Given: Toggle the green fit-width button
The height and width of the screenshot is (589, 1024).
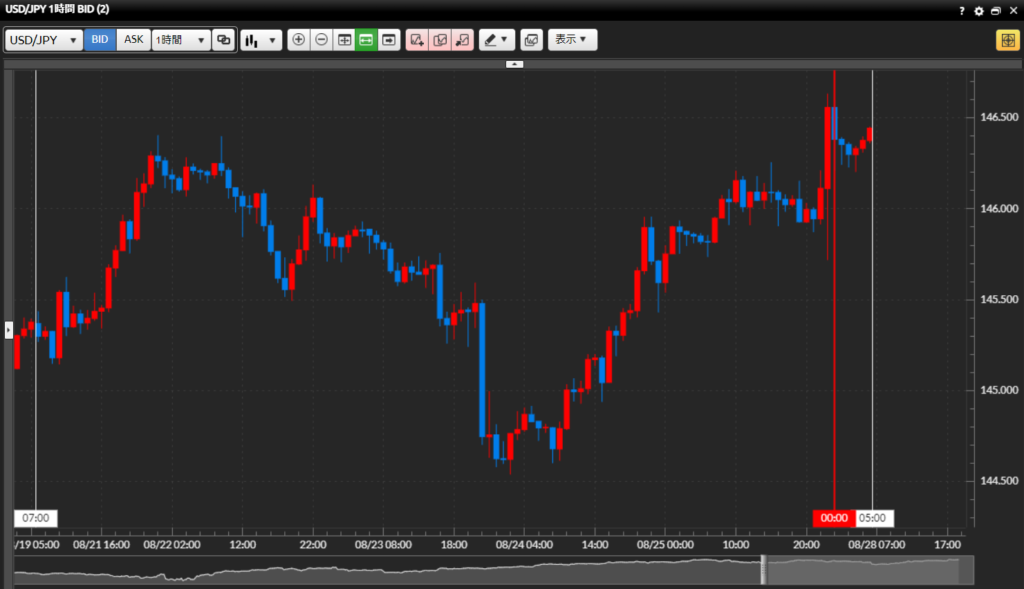Looking at the screenshot, I should [x=366, y=40].
